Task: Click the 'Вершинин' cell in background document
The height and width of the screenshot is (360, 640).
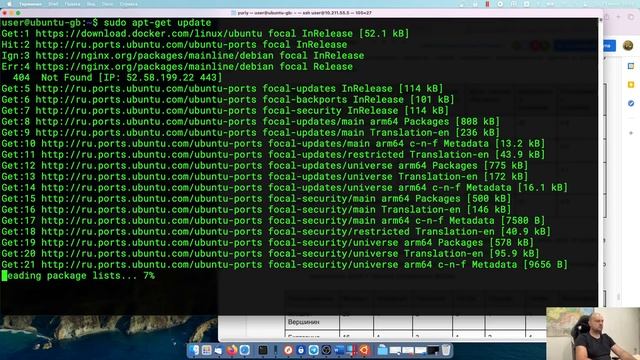Action: coord(304,322)
